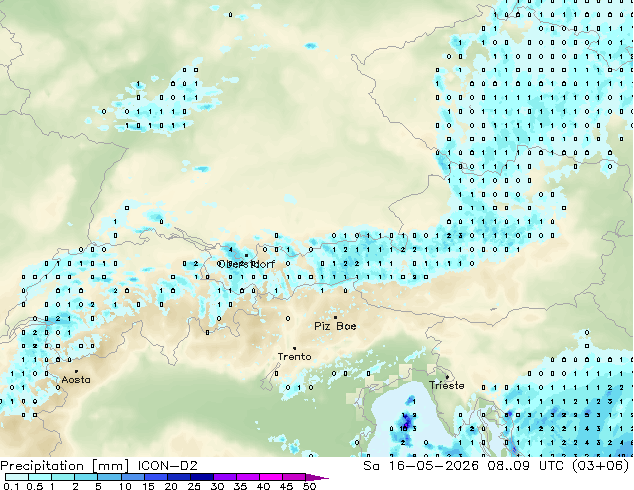The image size is (634, 490).
Task: Pick the lightest 0.1–0.5 mm legend swatch
Action: coord(17,477)
